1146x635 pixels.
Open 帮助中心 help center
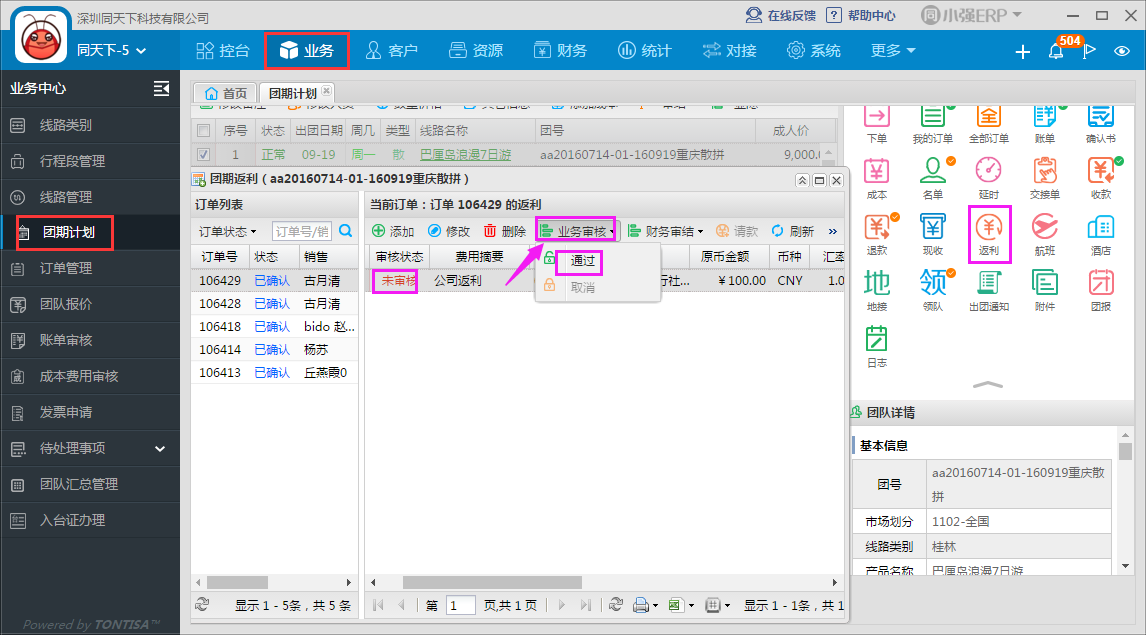point(861,15)
